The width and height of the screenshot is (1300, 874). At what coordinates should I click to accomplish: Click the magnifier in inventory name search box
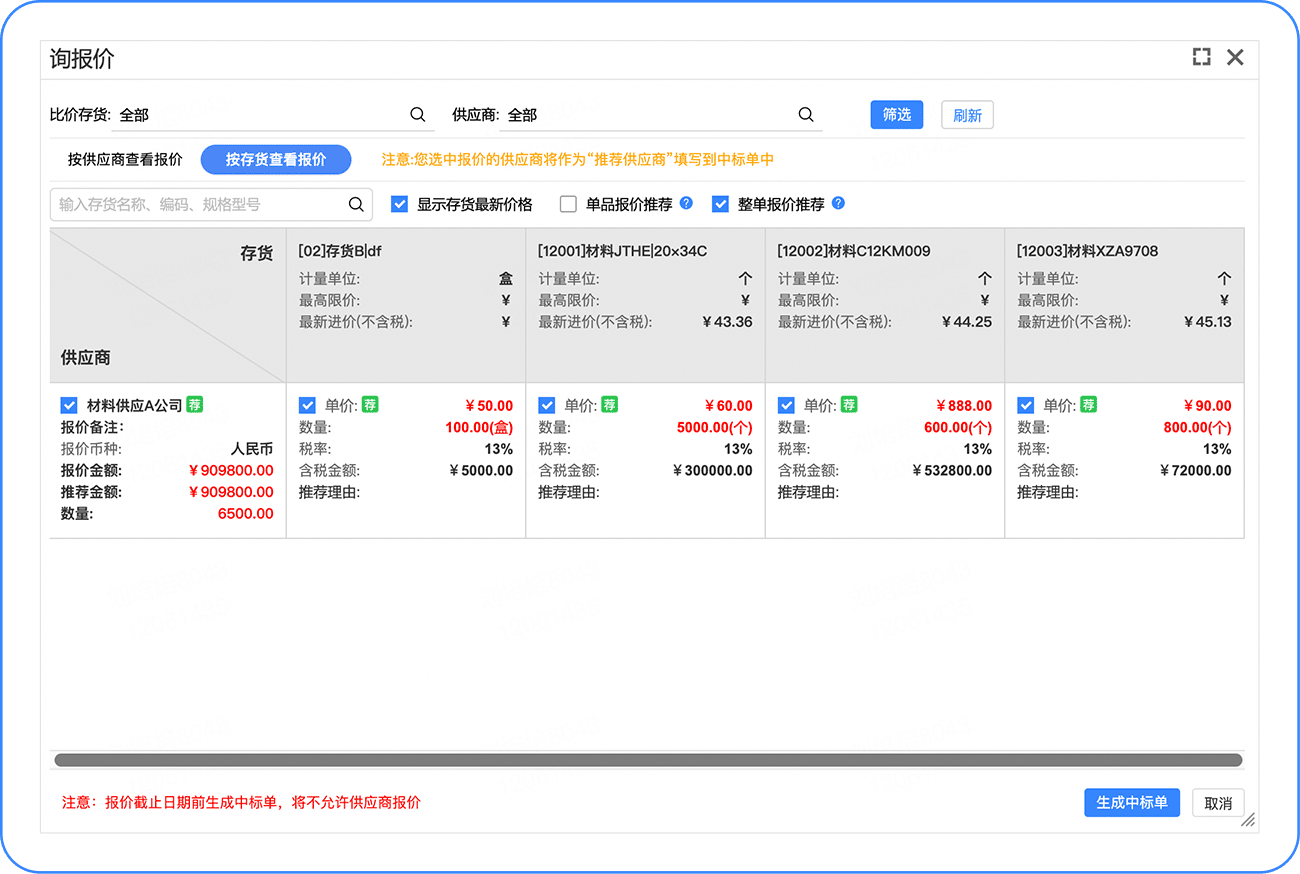pyautogui.click(x=356, y=205)
